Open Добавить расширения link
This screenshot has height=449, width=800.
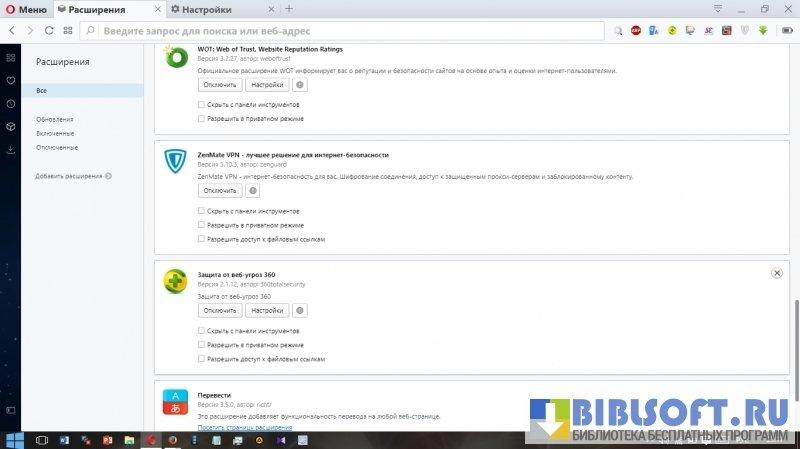(73, 176)
